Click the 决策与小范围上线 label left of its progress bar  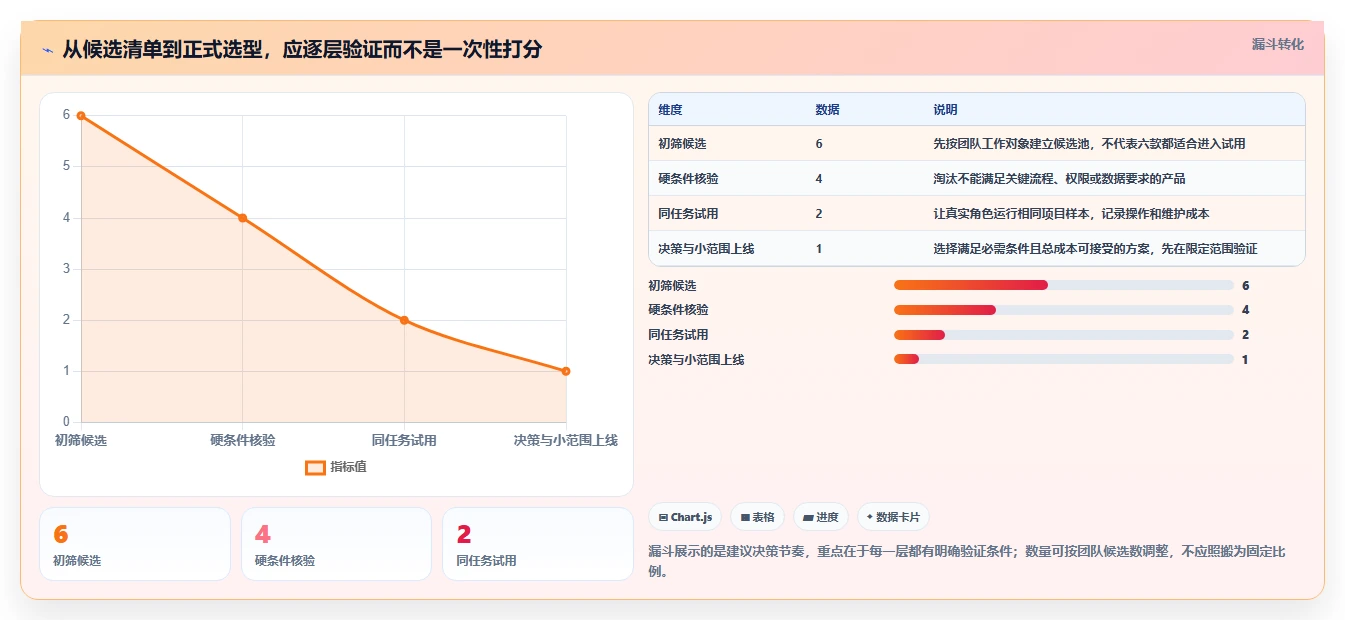click(x=696, y=359)
